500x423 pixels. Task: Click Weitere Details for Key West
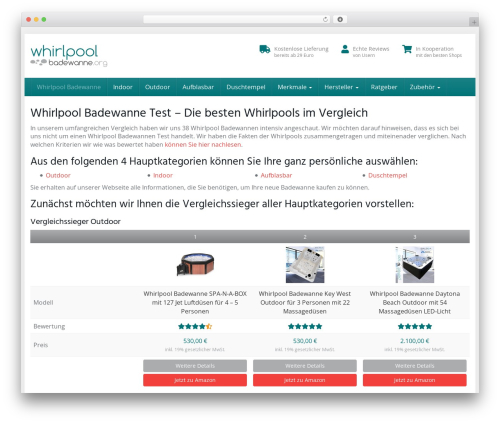click(305, 366)
